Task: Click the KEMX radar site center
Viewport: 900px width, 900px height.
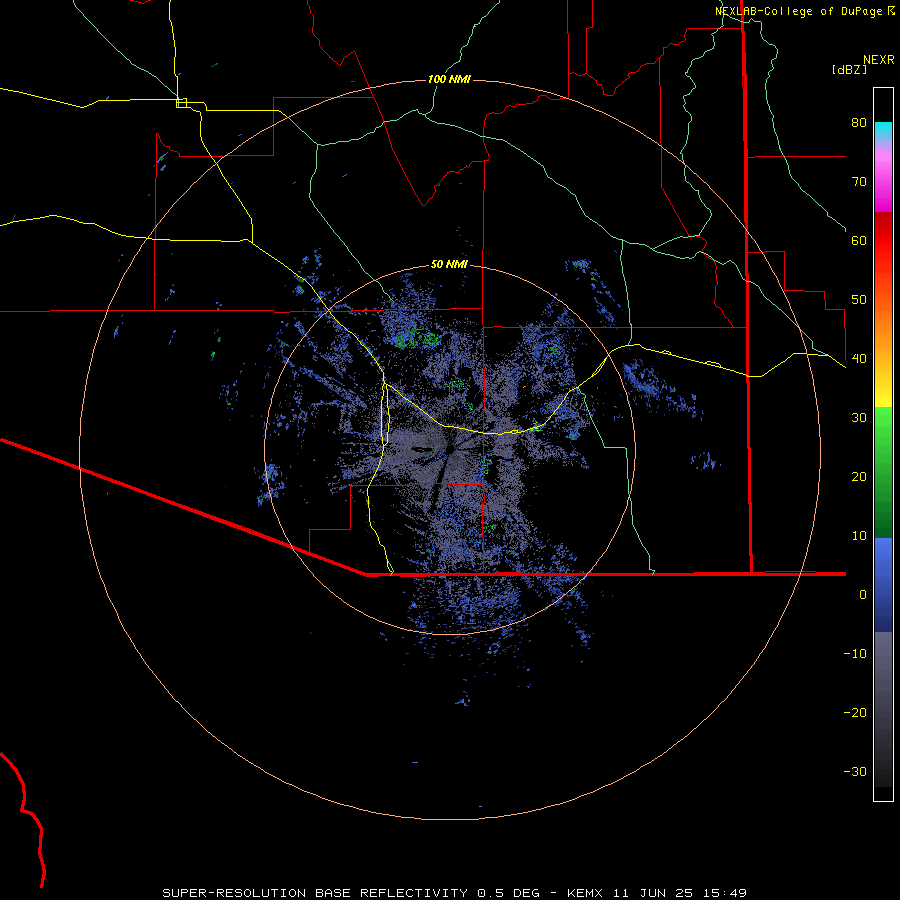Action: 450,450
